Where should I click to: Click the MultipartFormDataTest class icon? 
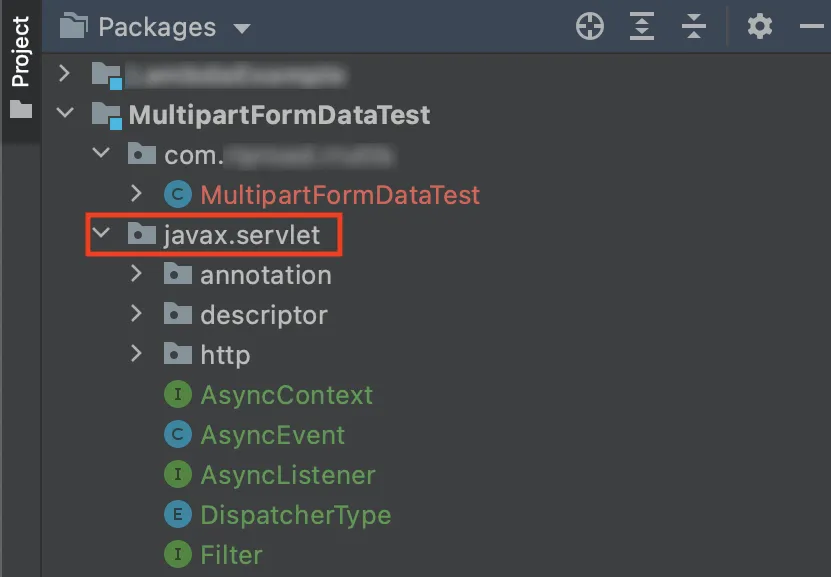pos(177,194)
